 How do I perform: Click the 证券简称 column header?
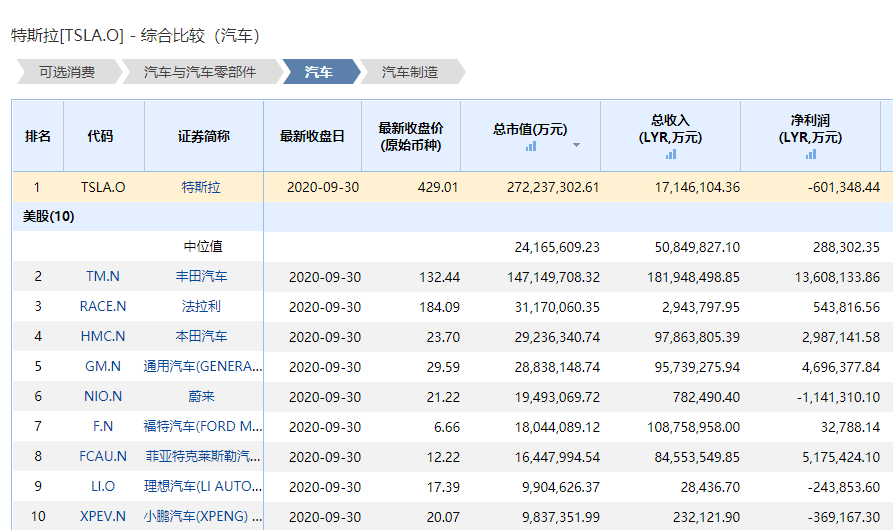tap(203, 136)
